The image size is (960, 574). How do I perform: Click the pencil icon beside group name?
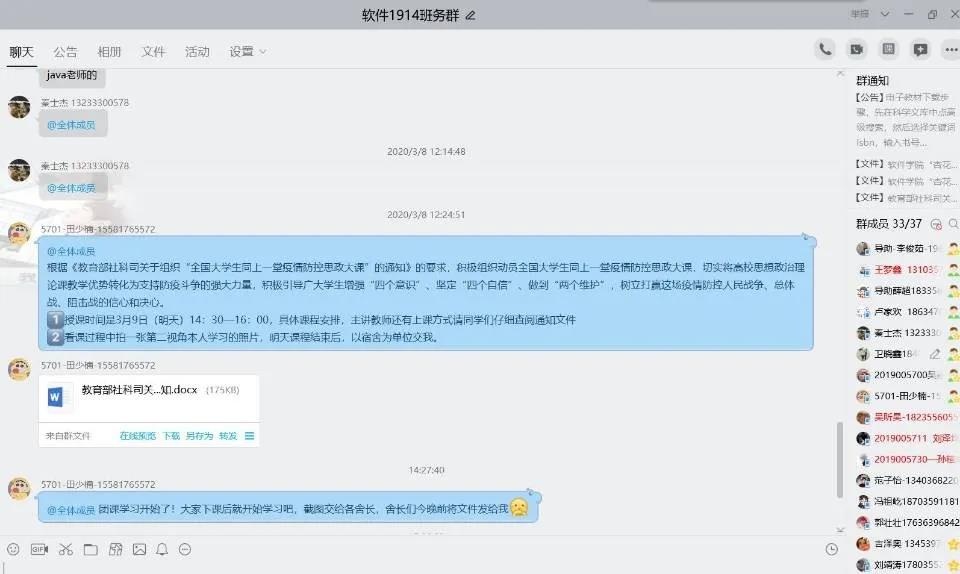coord(471,15)
